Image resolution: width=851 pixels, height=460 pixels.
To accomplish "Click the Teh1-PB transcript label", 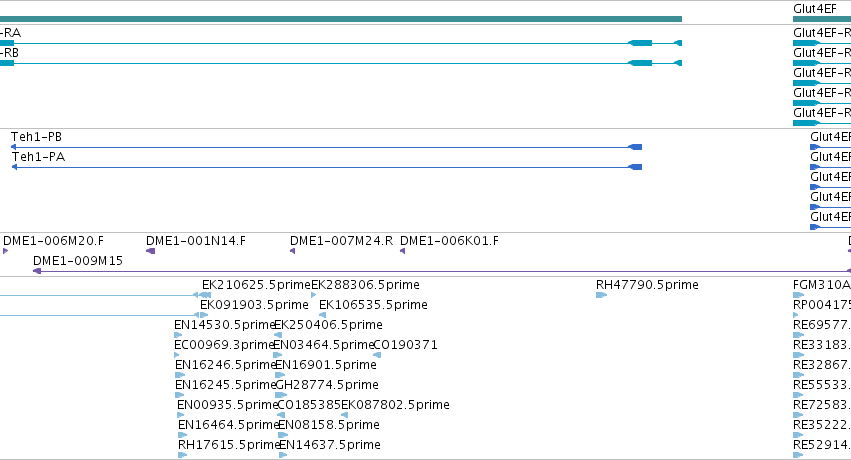I will pyautogui.click(x=36, y=137).
